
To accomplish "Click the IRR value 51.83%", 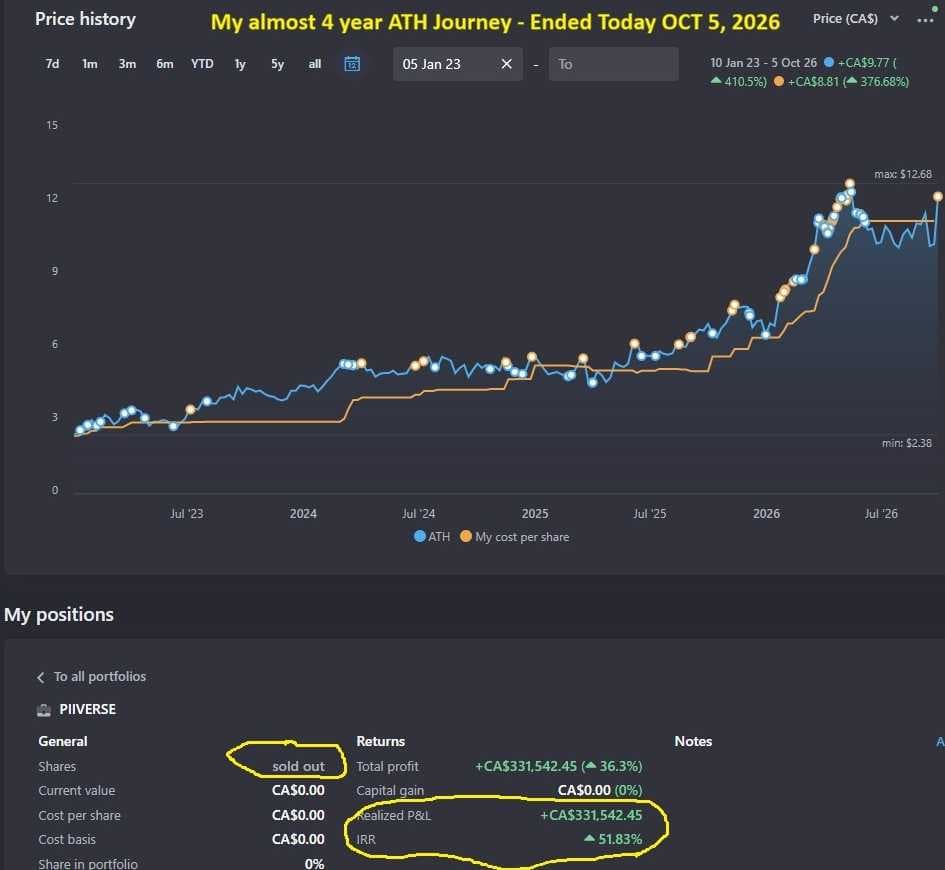I will (x=613, y=839).
